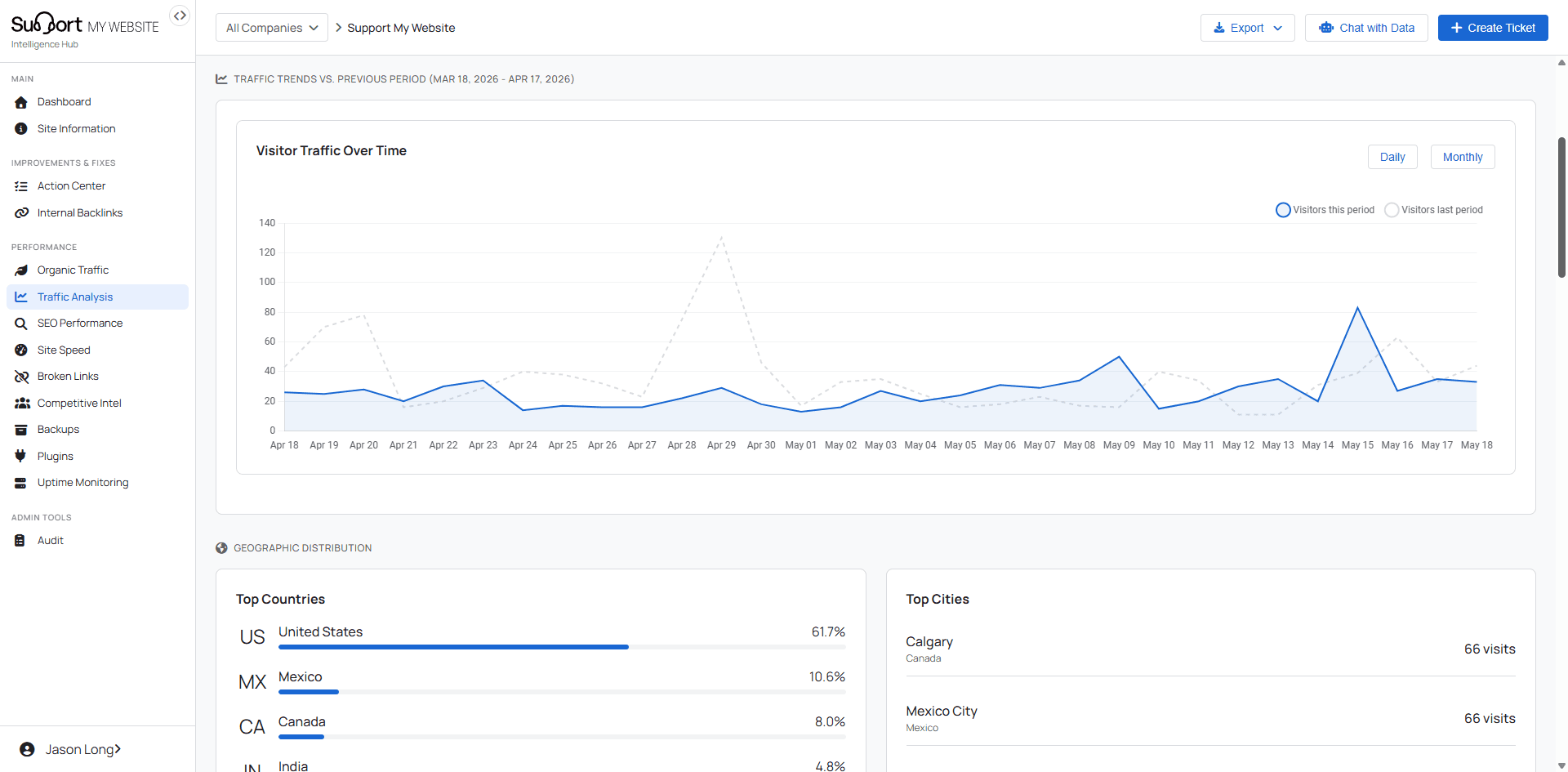This screenshot has width=1568, height=772.
Task: Expand the Jason Long user menu chevron
Action: point(118,749)
